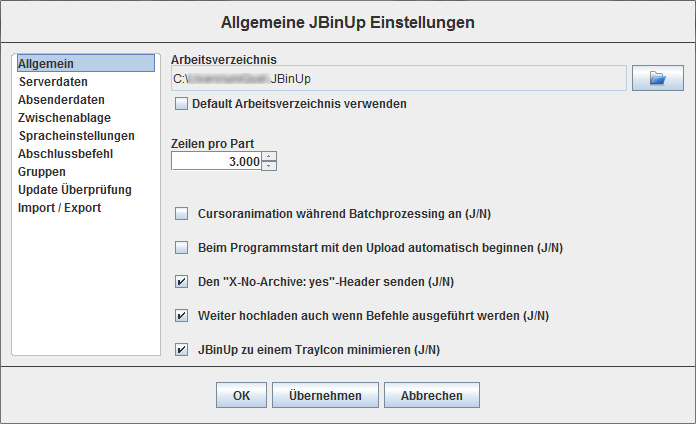
Task: Click the folder browse icon
Action: coord(657,78)
